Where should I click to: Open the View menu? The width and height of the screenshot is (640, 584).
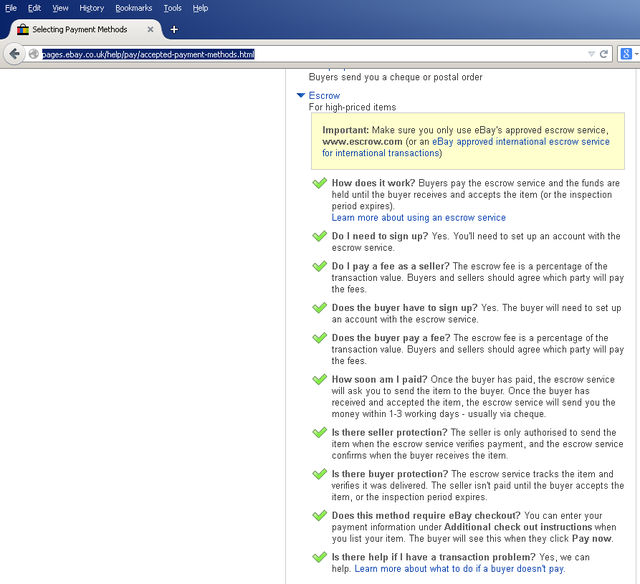60,8
